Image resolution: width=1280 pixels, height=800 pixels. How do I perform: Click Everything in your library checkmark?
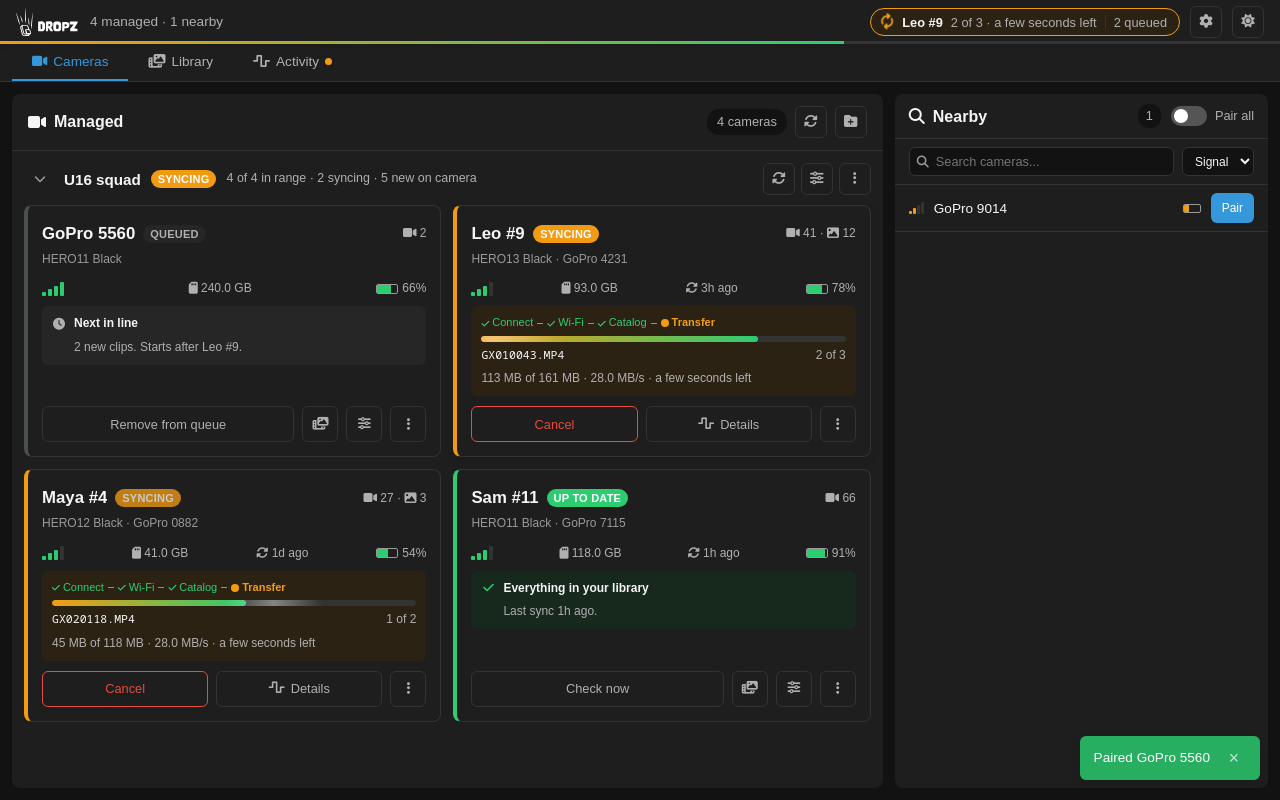(x=488, y=588)
